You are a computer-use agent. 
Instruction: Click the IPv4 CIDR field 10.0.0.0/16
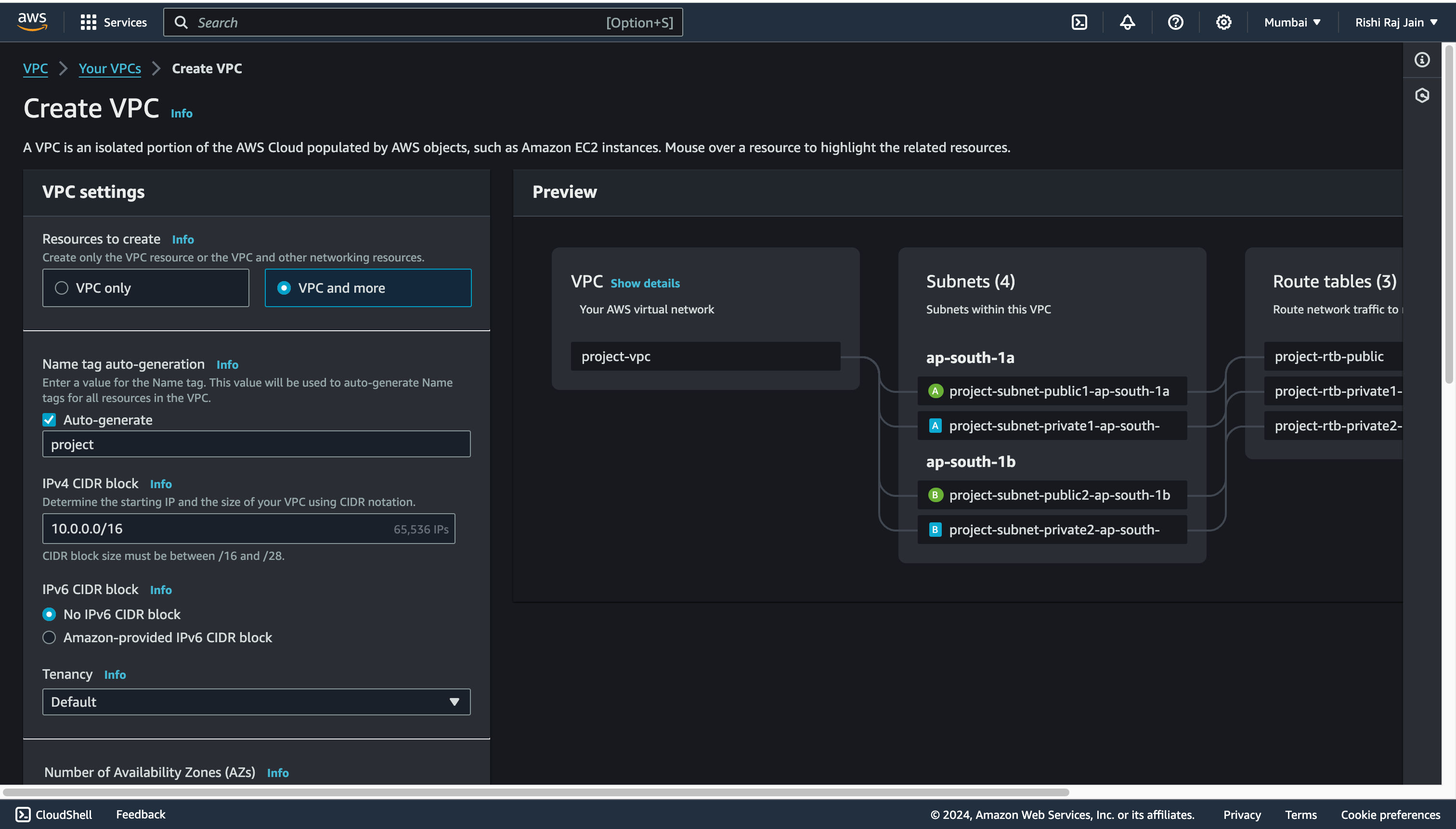click(249, 529)
